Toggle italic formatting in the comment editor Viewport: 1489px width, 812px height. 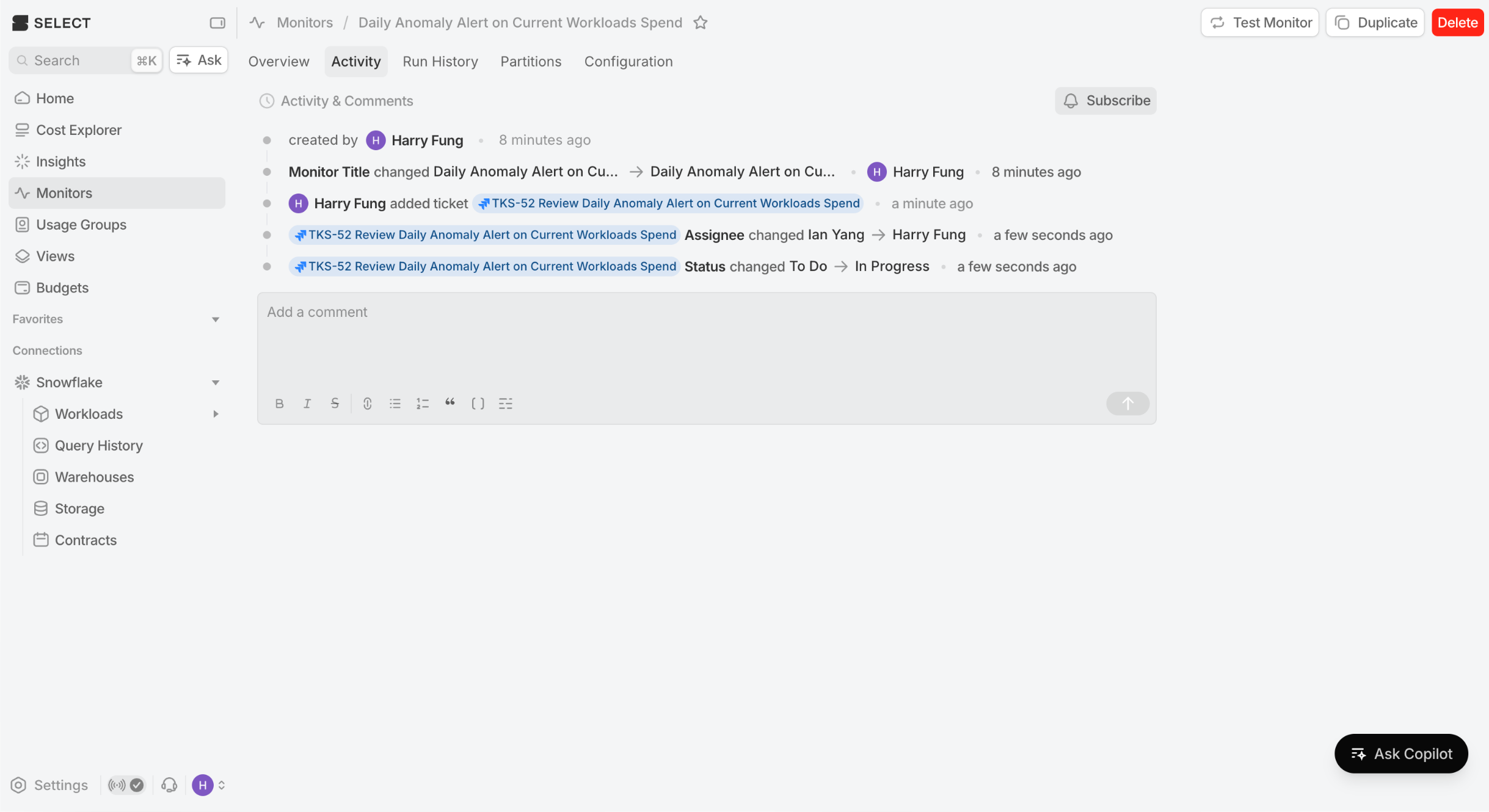click(x=307, y=404)
